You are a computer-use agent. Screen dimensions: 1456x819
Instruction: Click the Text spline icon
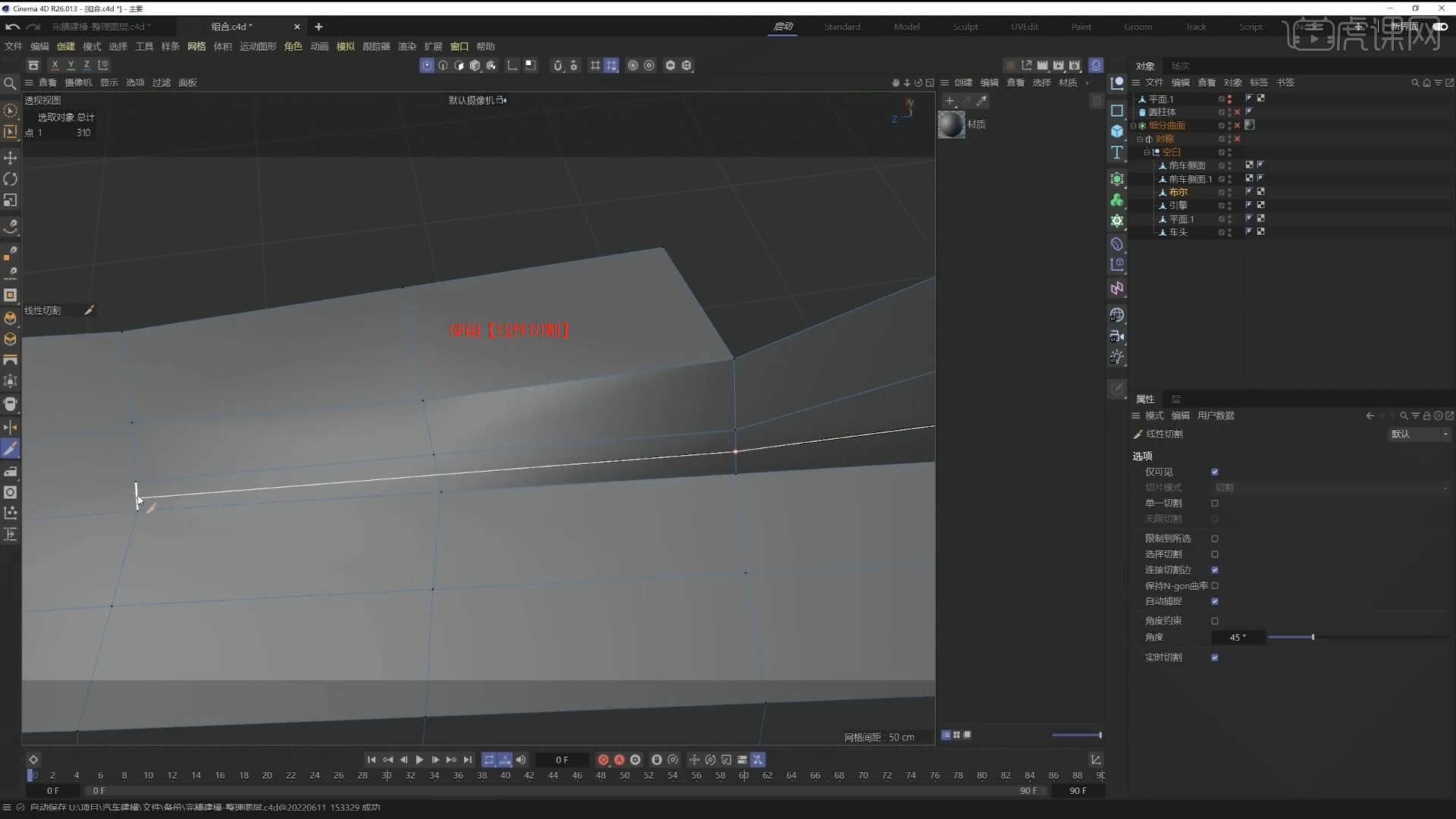click(x=1117, y=152)
